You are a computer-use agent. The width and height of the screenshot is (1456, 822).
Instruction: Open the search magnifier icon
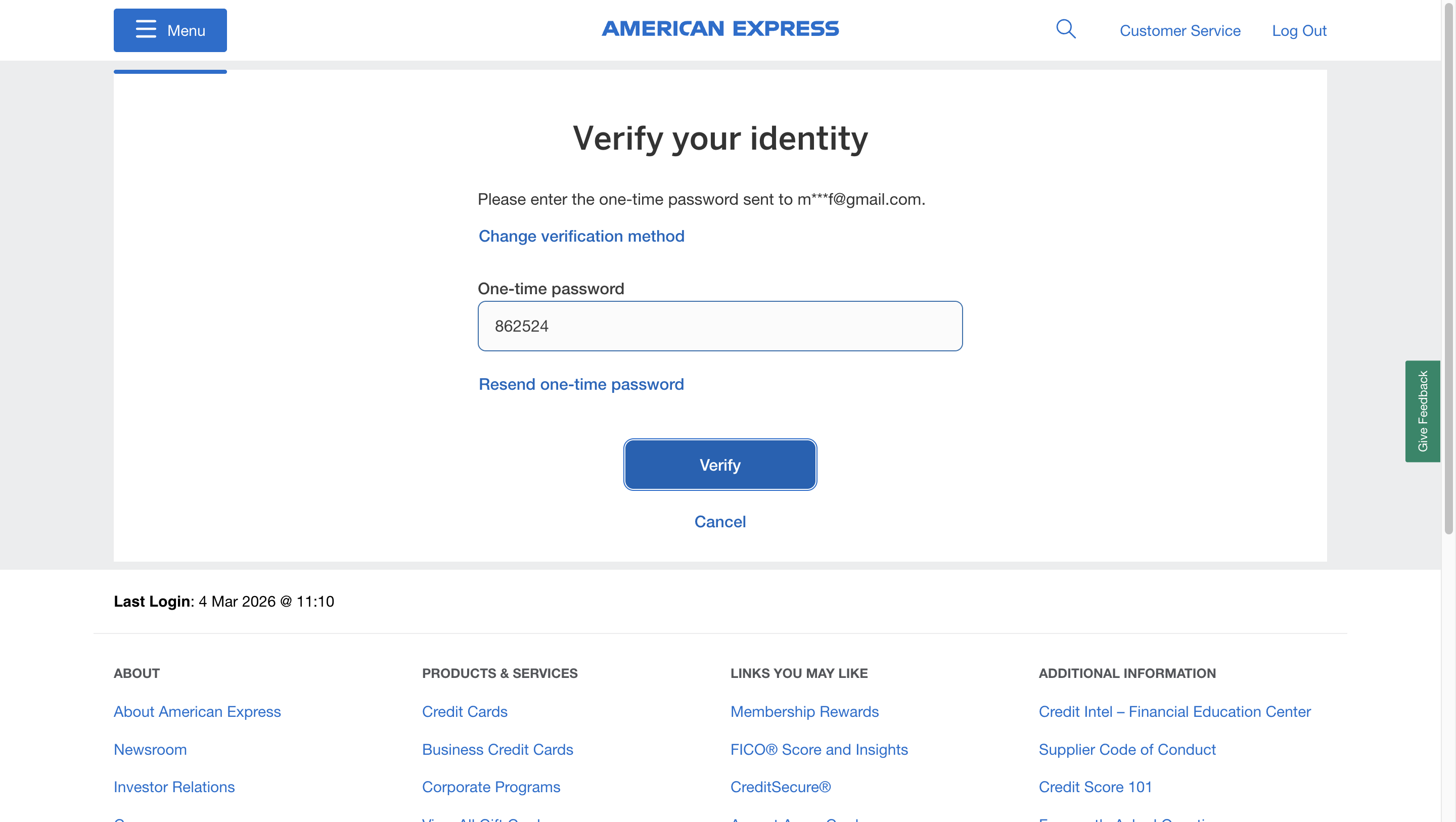1065,29
